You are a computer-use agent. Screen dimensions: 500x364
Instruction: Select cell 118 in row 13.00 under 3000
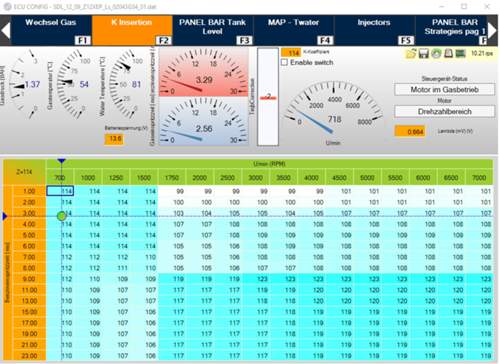click(255, 301)
